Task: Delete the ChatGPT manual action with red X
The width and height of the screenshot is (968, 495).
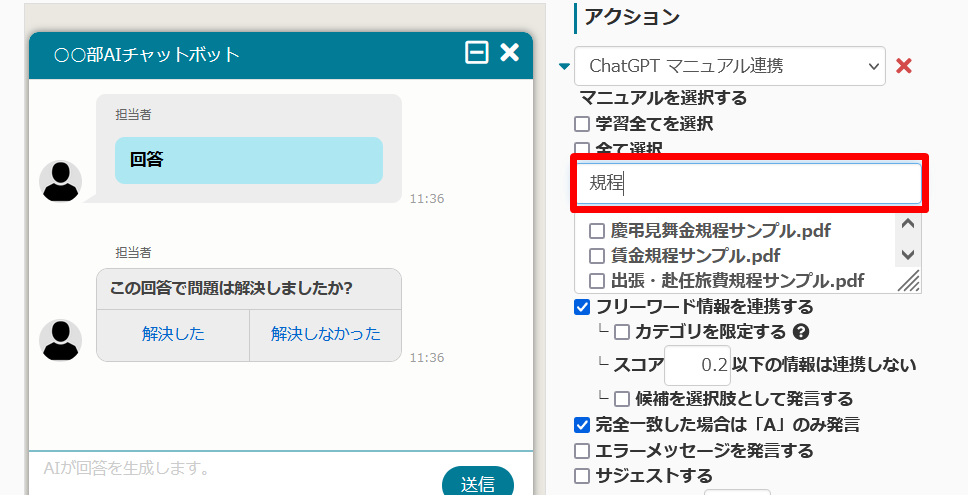Action: point(904,66)
